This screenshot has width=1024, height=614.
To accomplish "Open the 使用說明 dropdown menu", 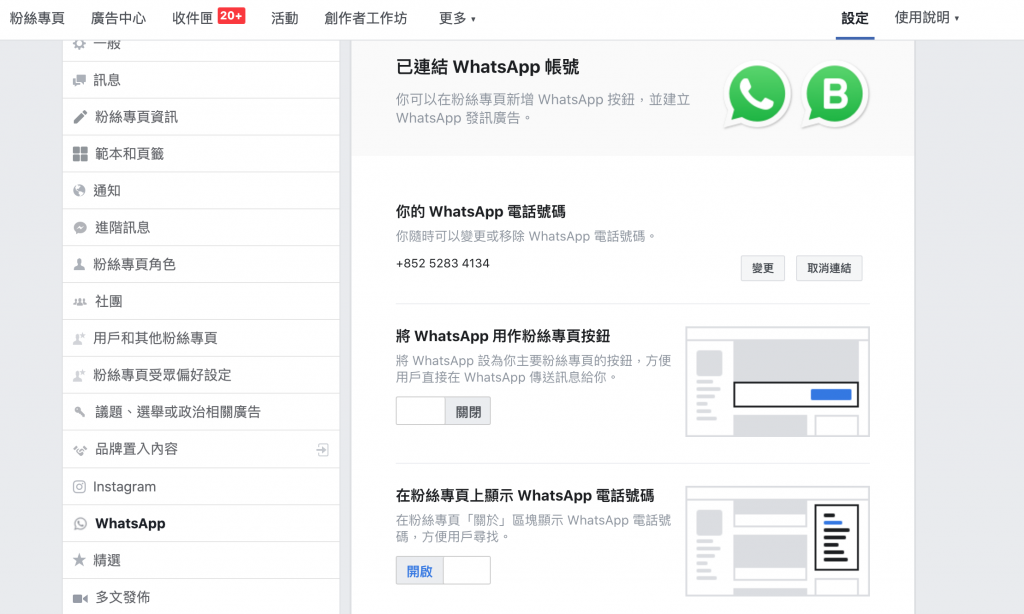I will tap(926, 18).
